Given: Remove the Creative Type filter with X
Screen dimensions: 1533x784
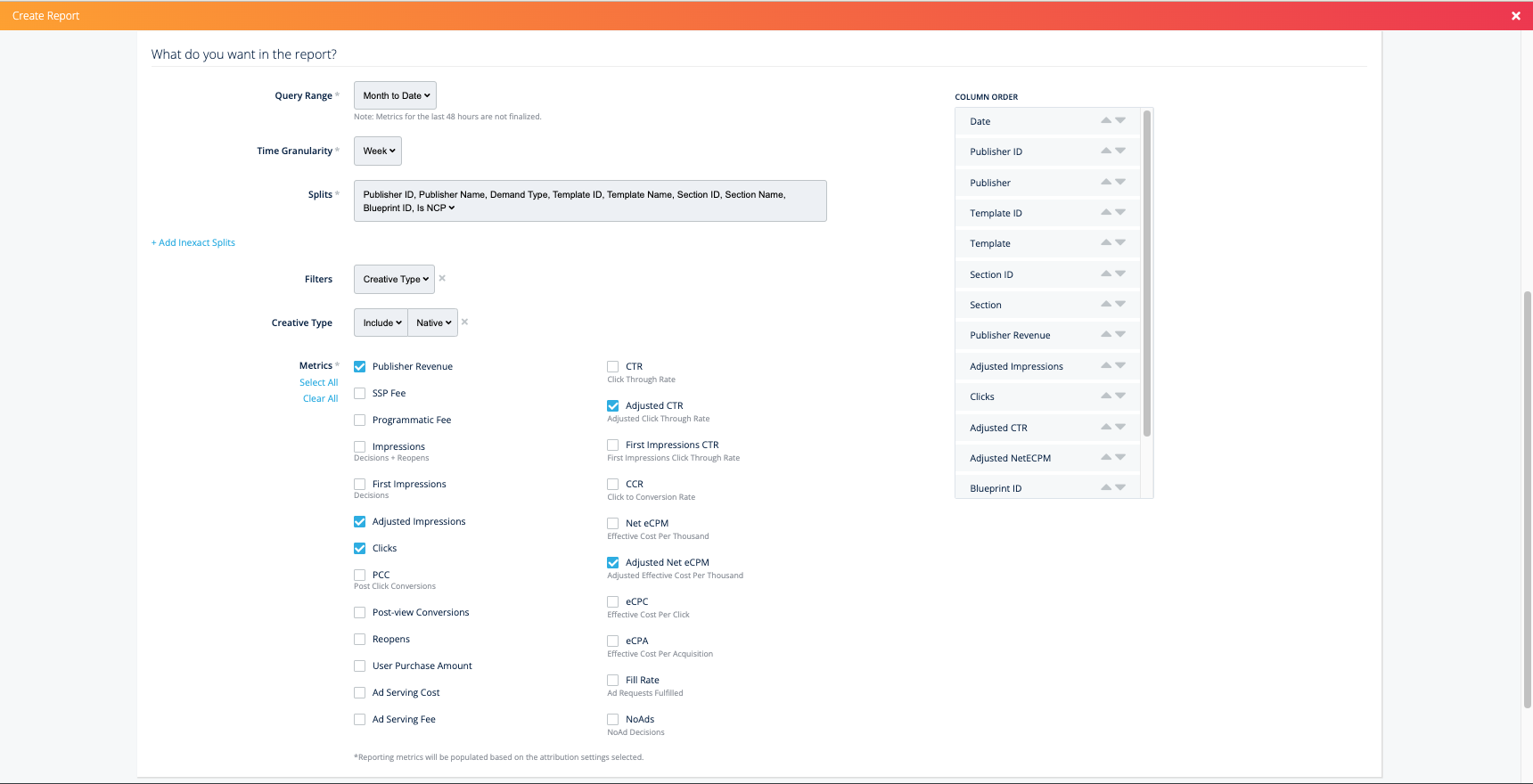Looking at the screenshot, I should (x=442, y=279).
